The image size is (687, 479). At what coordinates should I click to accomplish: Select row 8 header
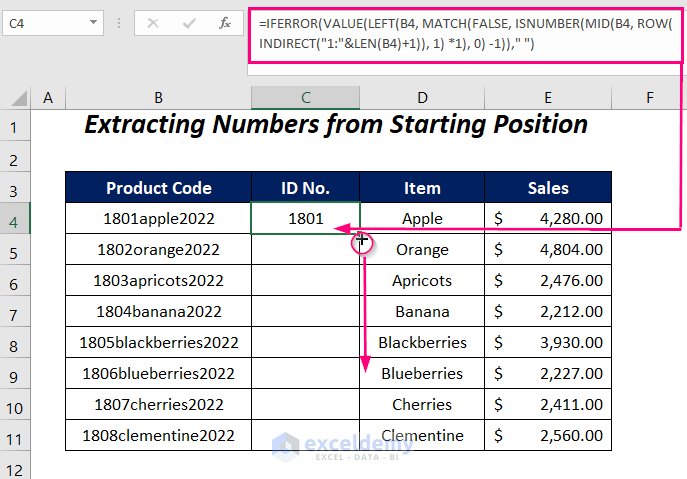pyautogui.click(x=14, y=342)
